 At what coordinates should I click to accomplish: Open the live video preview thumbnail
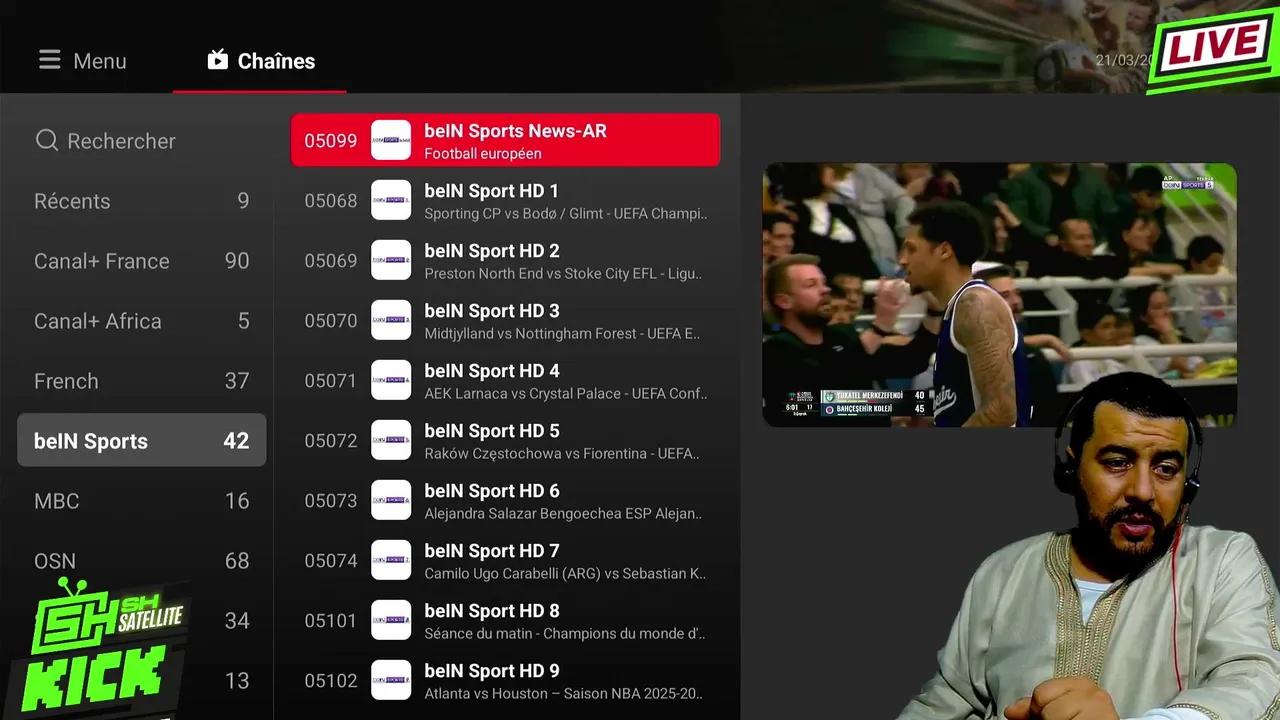coord(1000,295)
